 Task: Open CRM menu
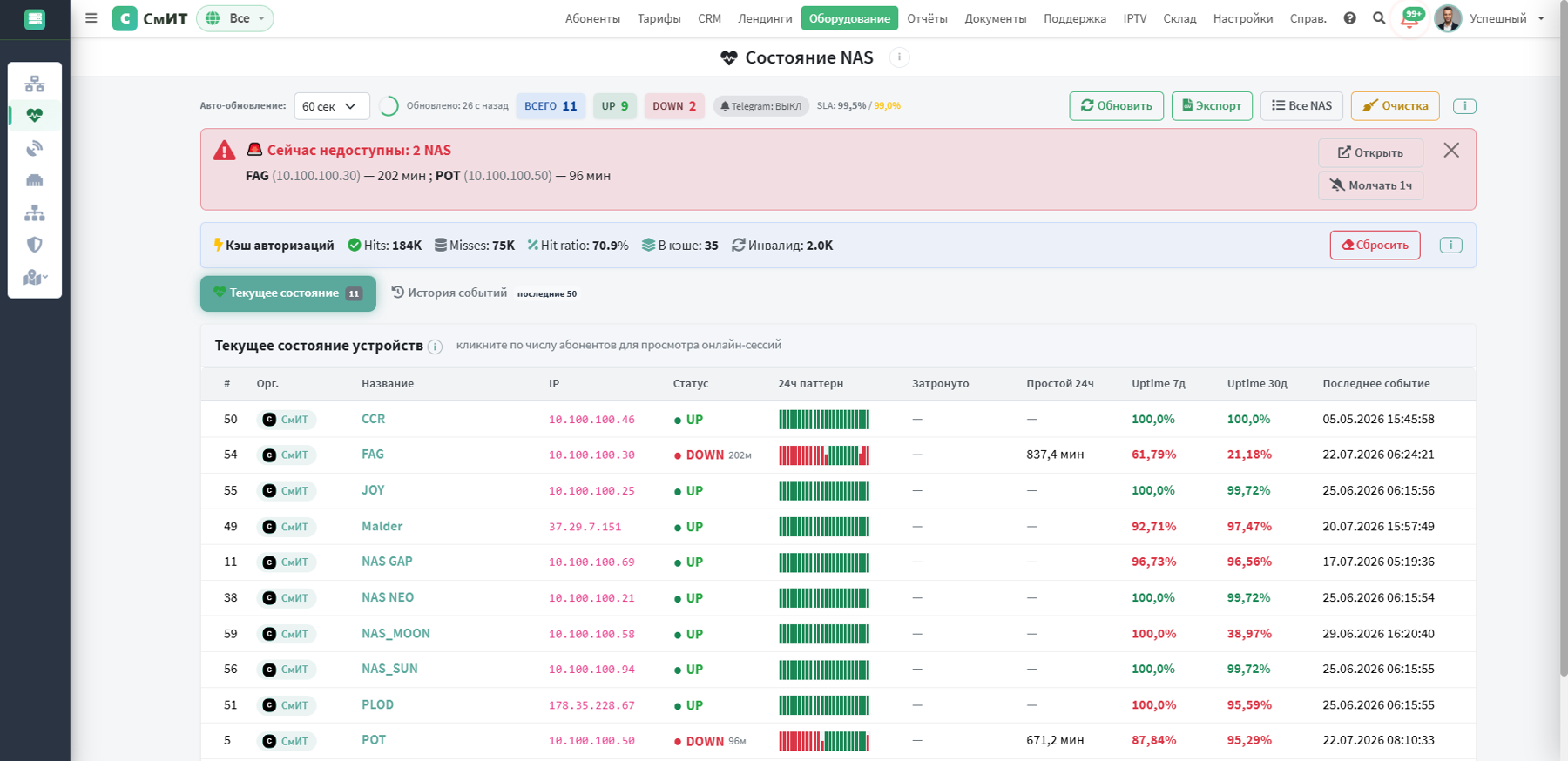click(709, 18)
